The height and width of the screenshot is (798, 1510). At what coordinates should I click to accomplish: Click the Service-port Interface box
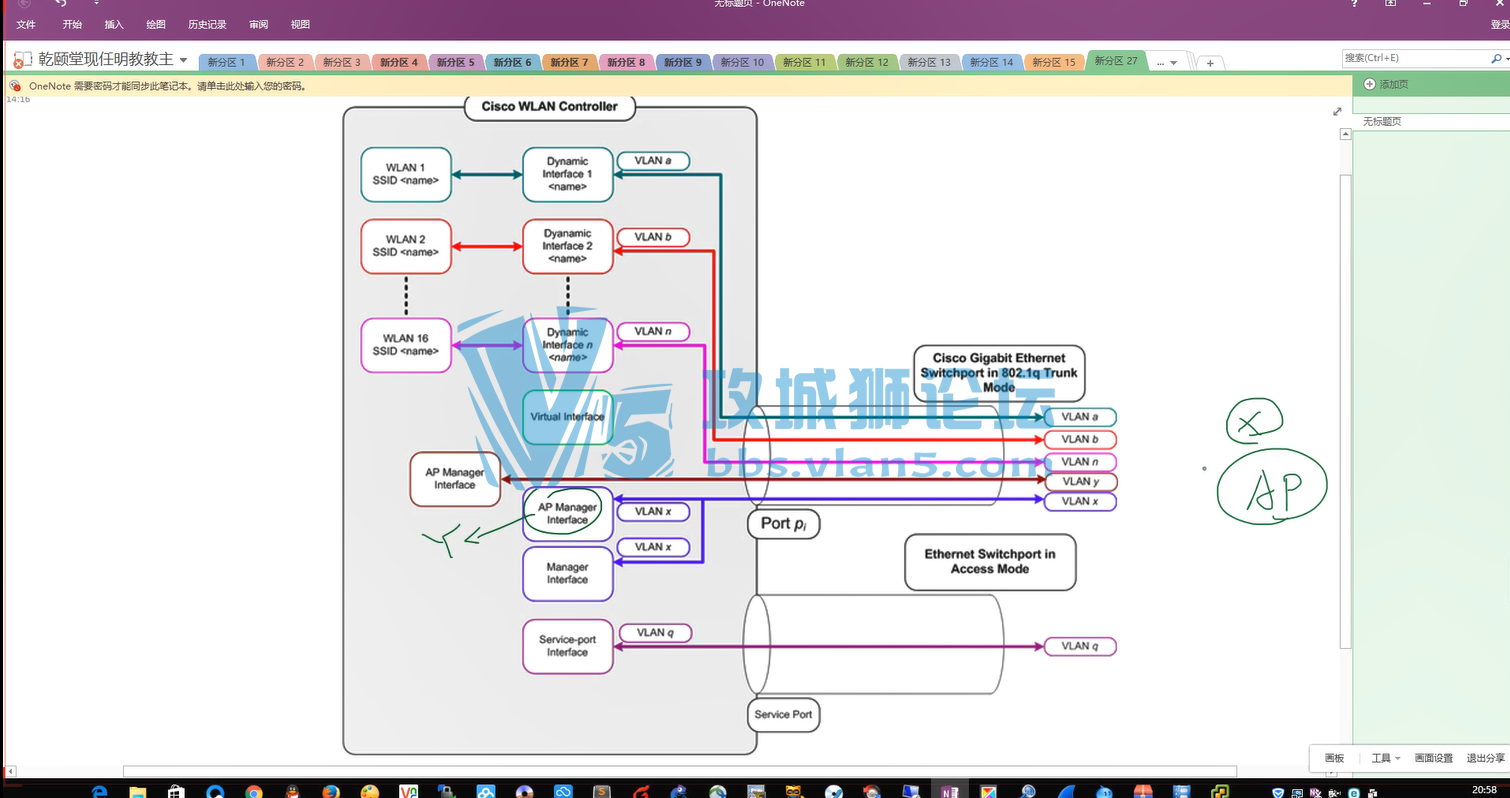tap(567, 646)
